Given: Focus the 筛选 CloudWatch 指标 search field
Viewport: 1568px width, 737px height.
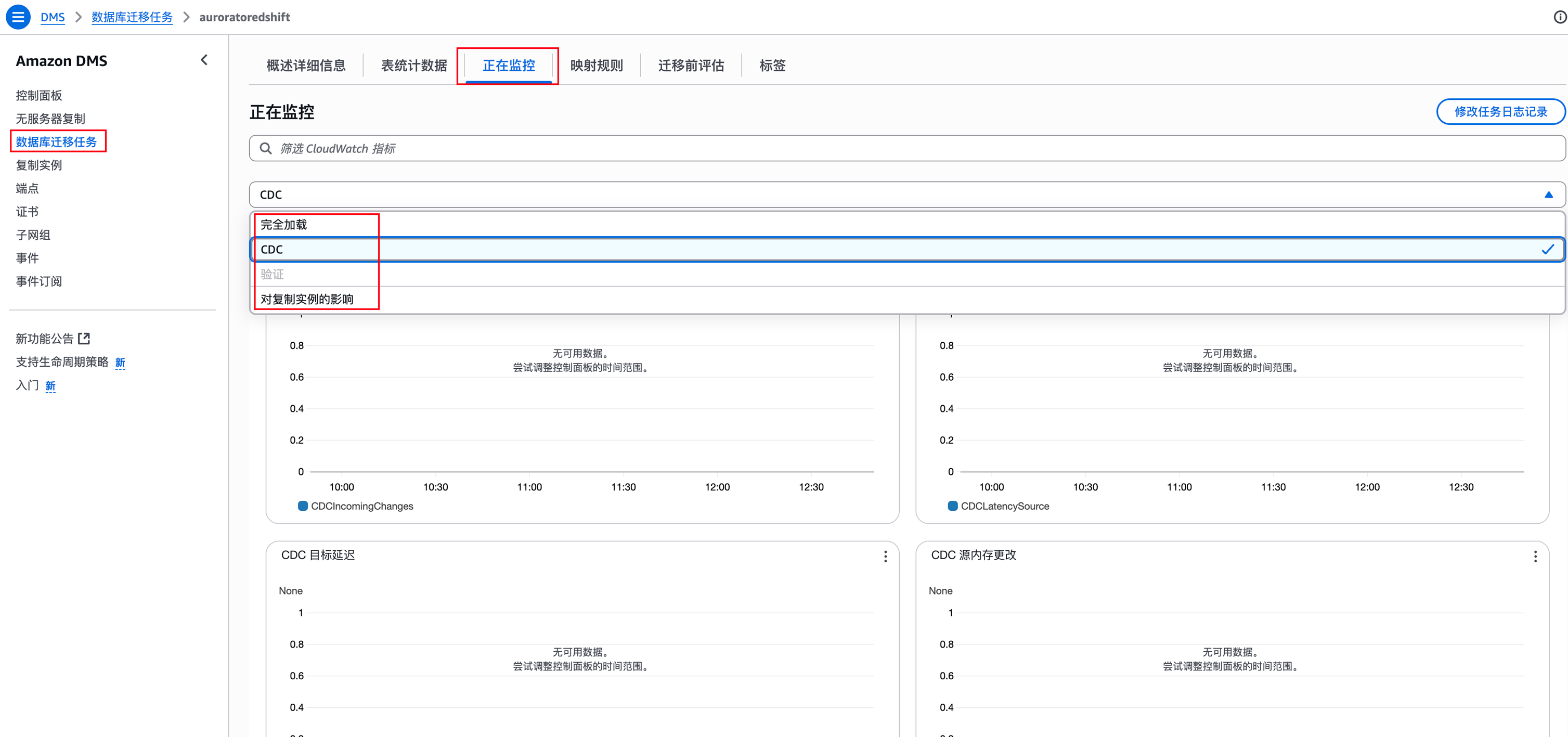Looking at the screenshot, I should point(907,149).
